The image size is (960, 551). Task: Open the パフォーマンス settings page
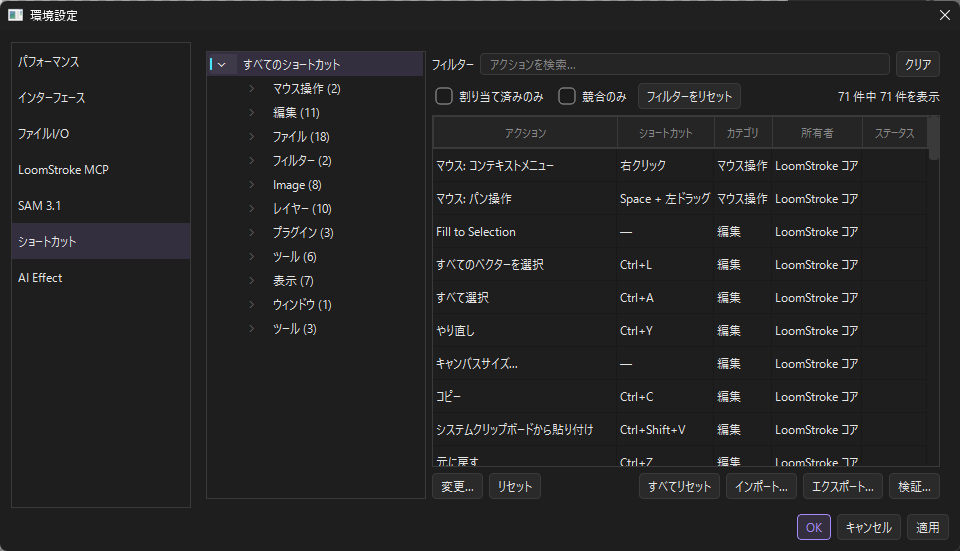[101, 61]
